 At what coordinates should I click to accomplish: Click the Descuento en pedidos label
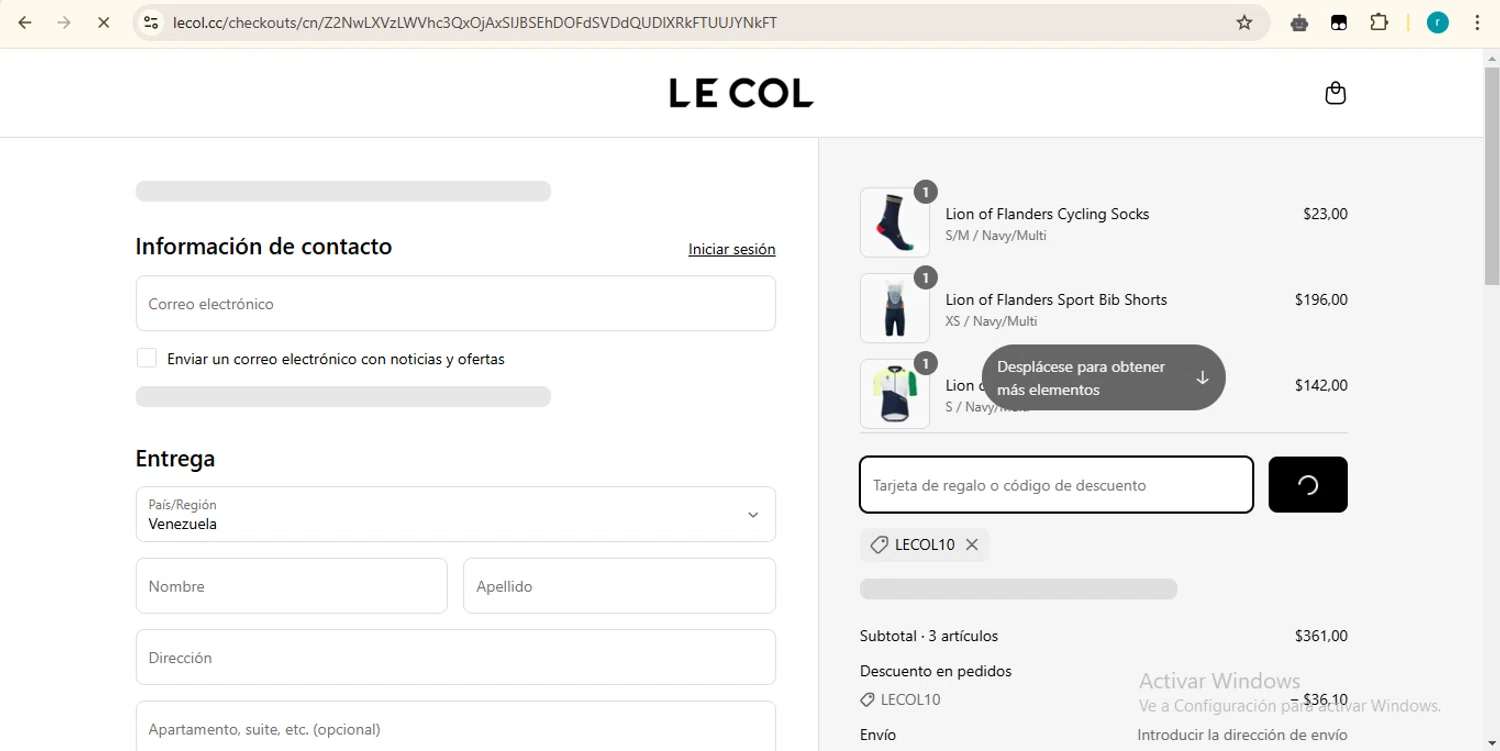click(x=936, y=671)
